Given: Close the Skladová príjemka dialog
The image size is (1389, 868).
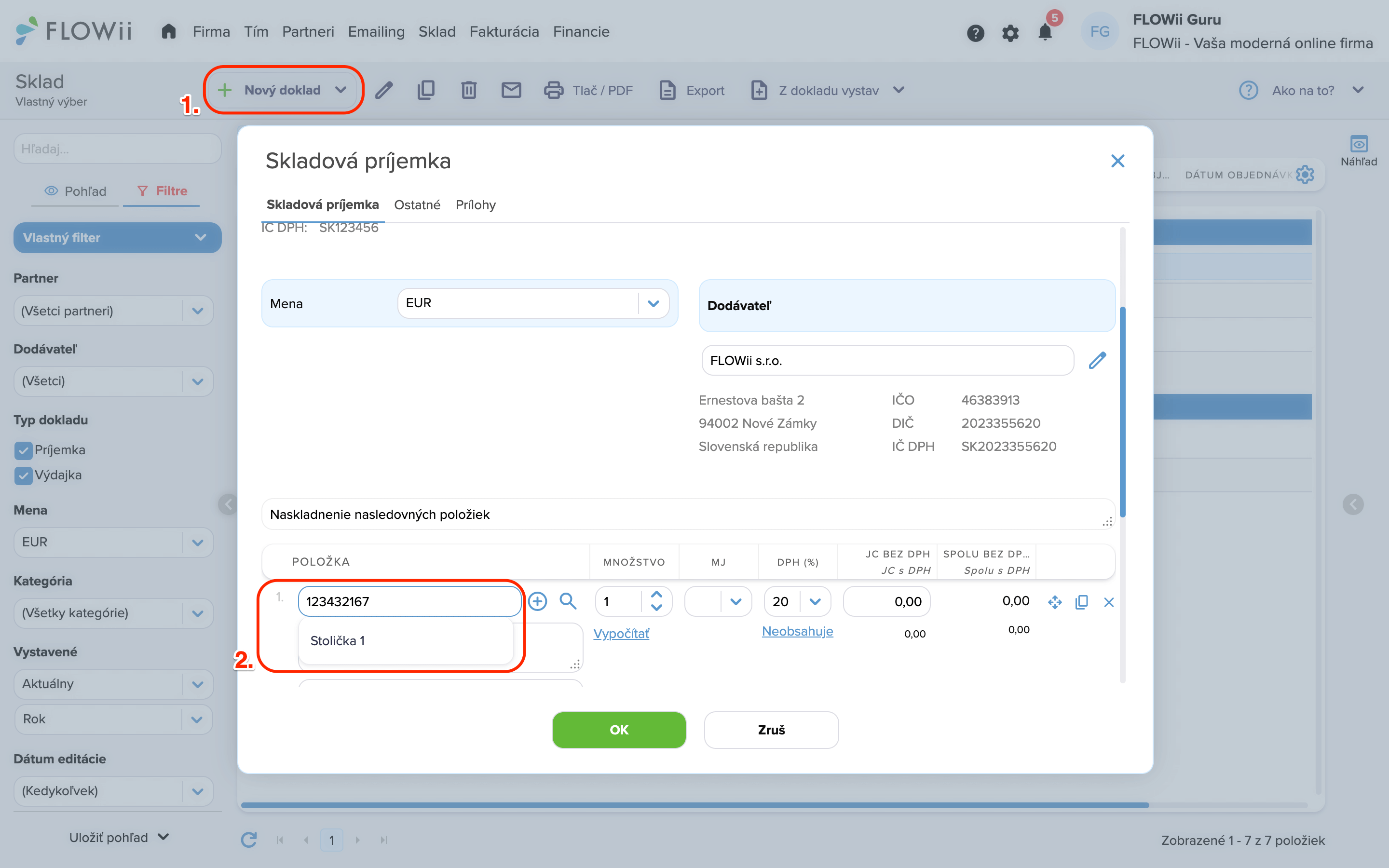Looking at the screenshot, I should click(1117, 161).
